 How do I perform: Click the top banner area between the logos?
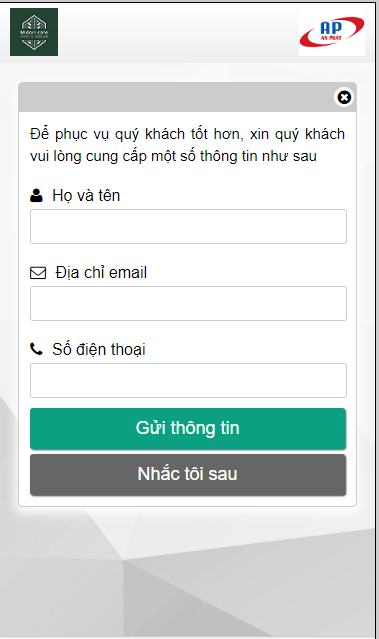coord(178,32)
